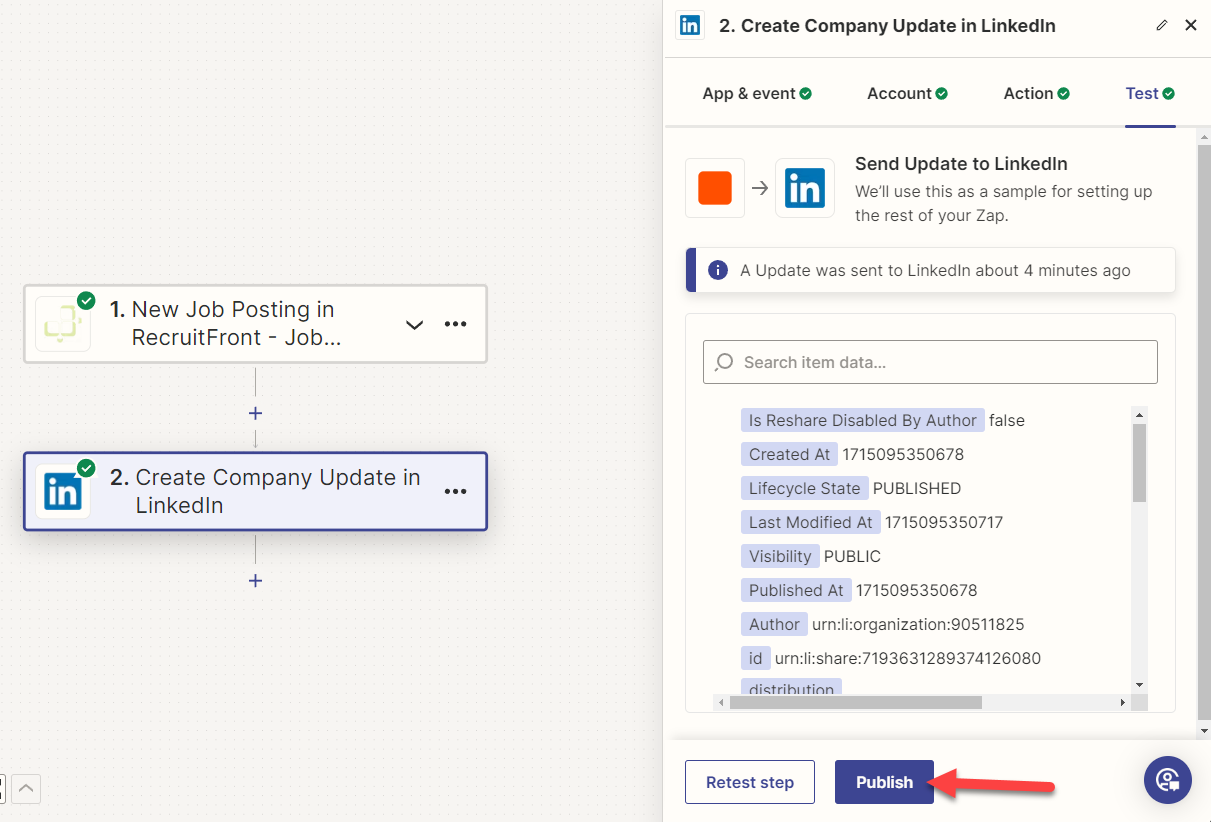This screenshot has width=1211, height=822.
Task: Rename step using pencil edit icon
Action: [x=1161, y=25]
